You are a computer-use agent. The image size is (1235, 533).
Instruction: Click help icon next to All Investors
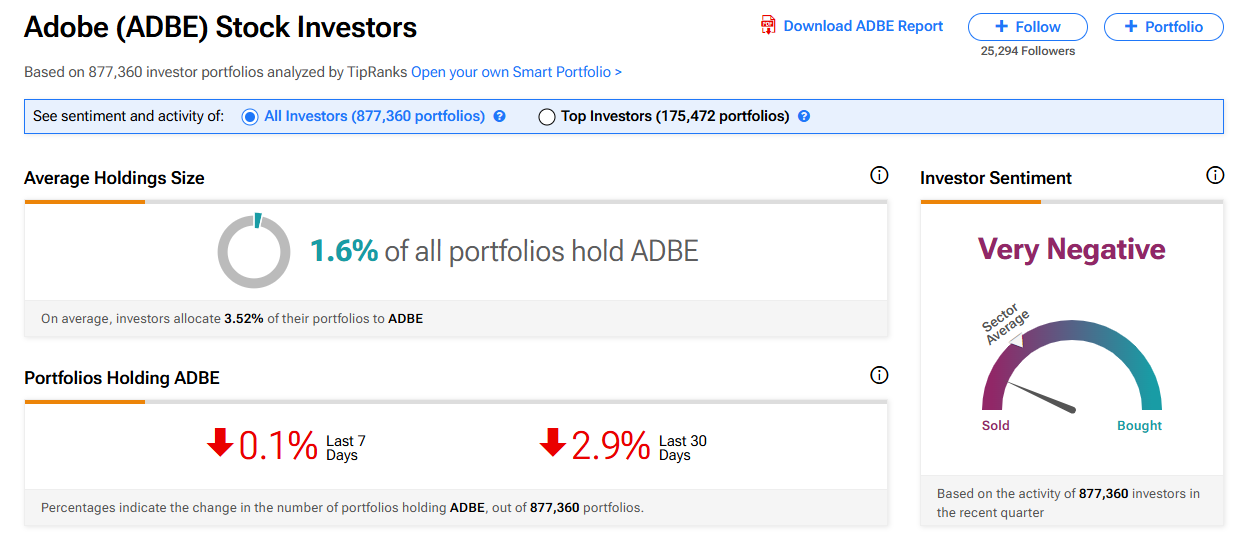tap(500, 116)
